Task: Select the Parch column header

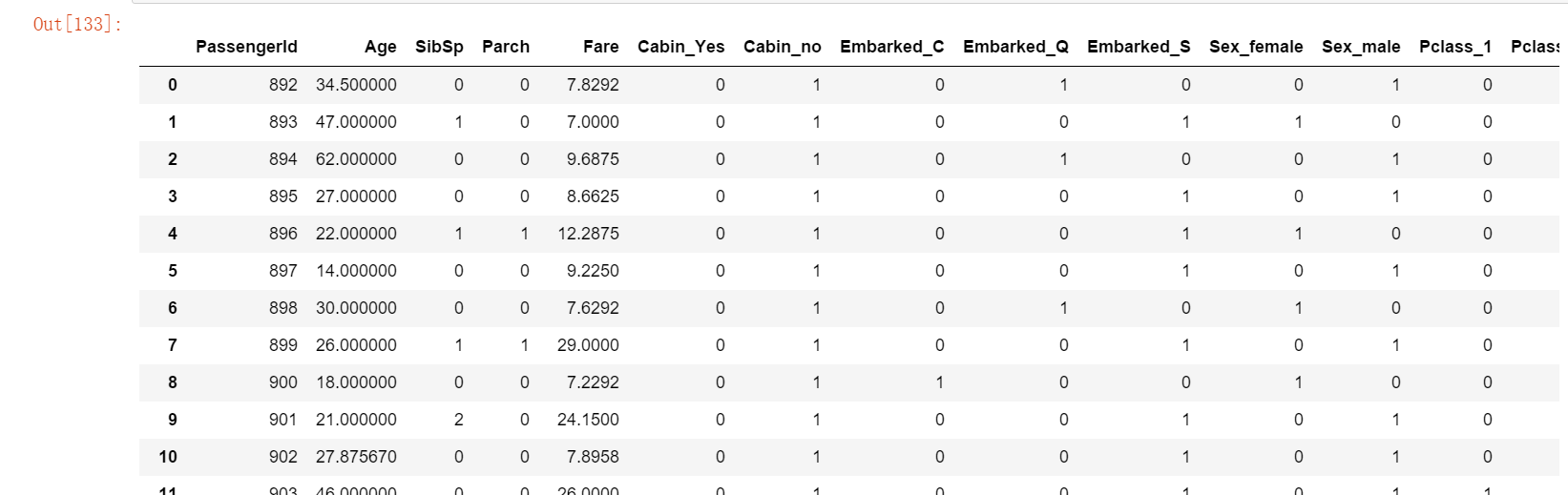Action: coord(506,47)
